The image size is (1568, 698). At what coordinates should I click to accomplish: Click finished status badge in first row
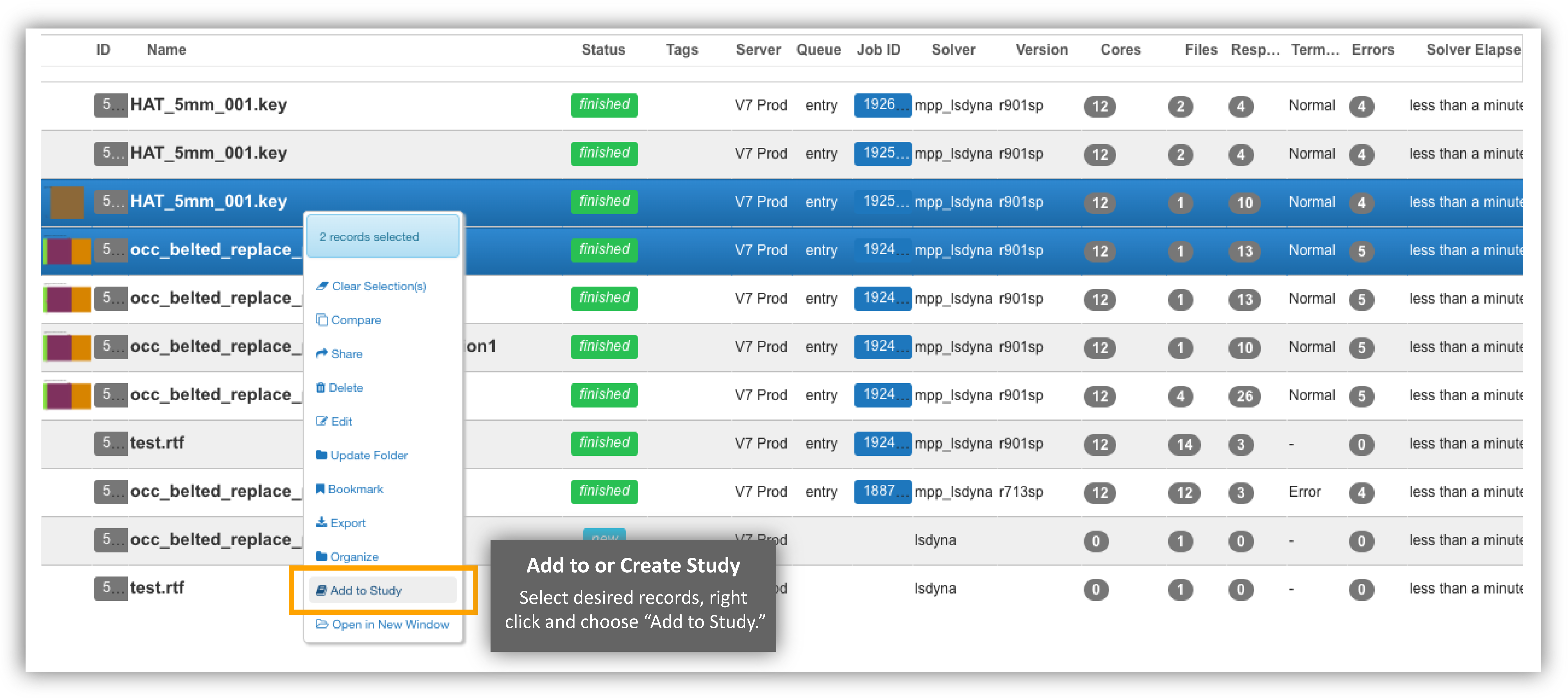click(604, 105)
